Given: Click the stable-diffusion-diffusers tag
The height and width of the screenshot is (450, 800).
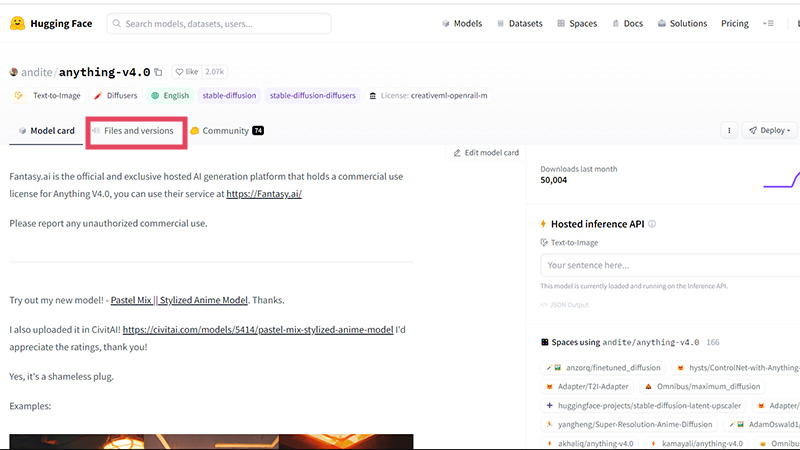Looking at the screenshot, I should tap(312, 95).
